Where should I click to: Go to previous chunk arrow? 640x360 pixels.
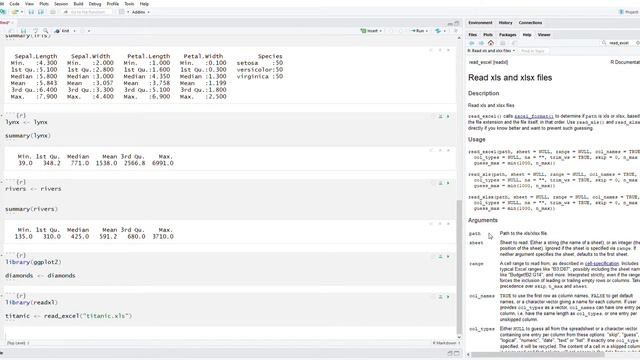tap(391, 31)
